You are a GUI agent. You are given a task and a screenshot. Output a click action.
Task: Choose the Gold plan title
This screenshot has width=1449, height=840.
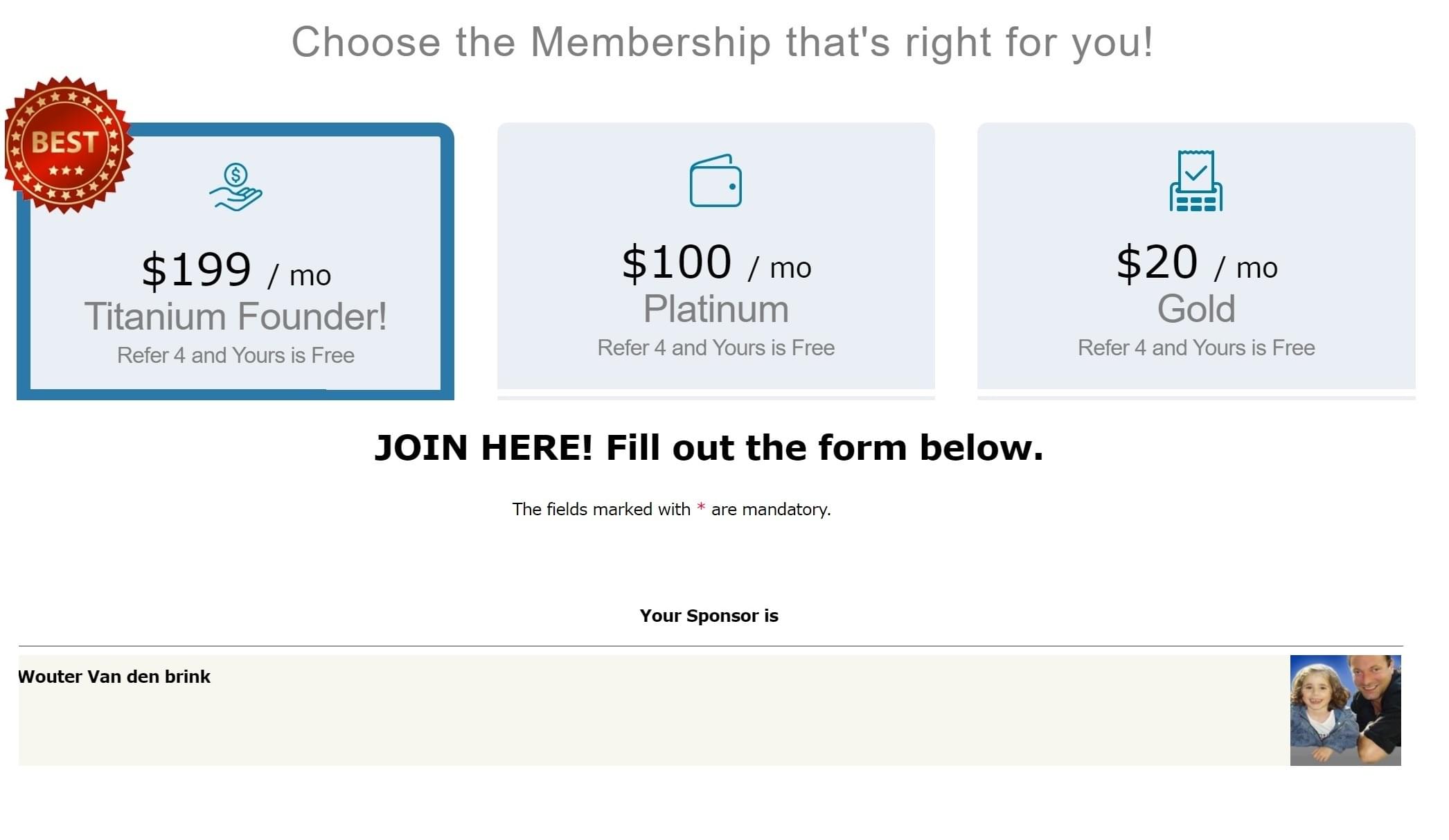1196,309
